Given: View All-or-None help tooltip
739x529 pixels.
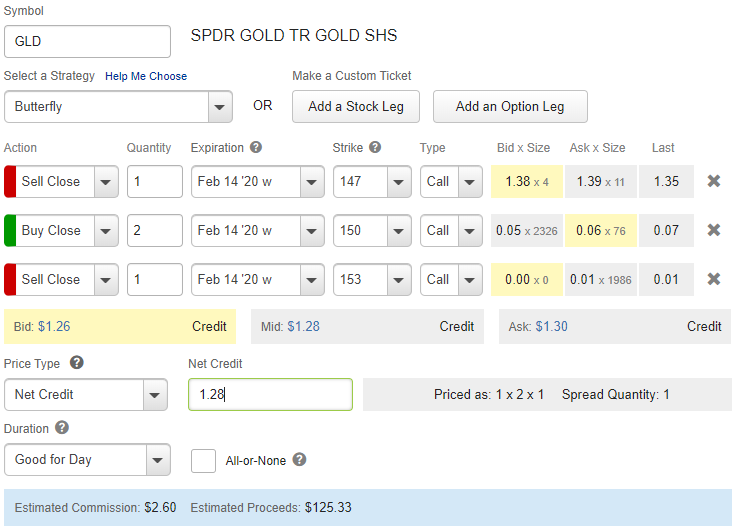Looking at the screenshot, I should pos(299,461).
